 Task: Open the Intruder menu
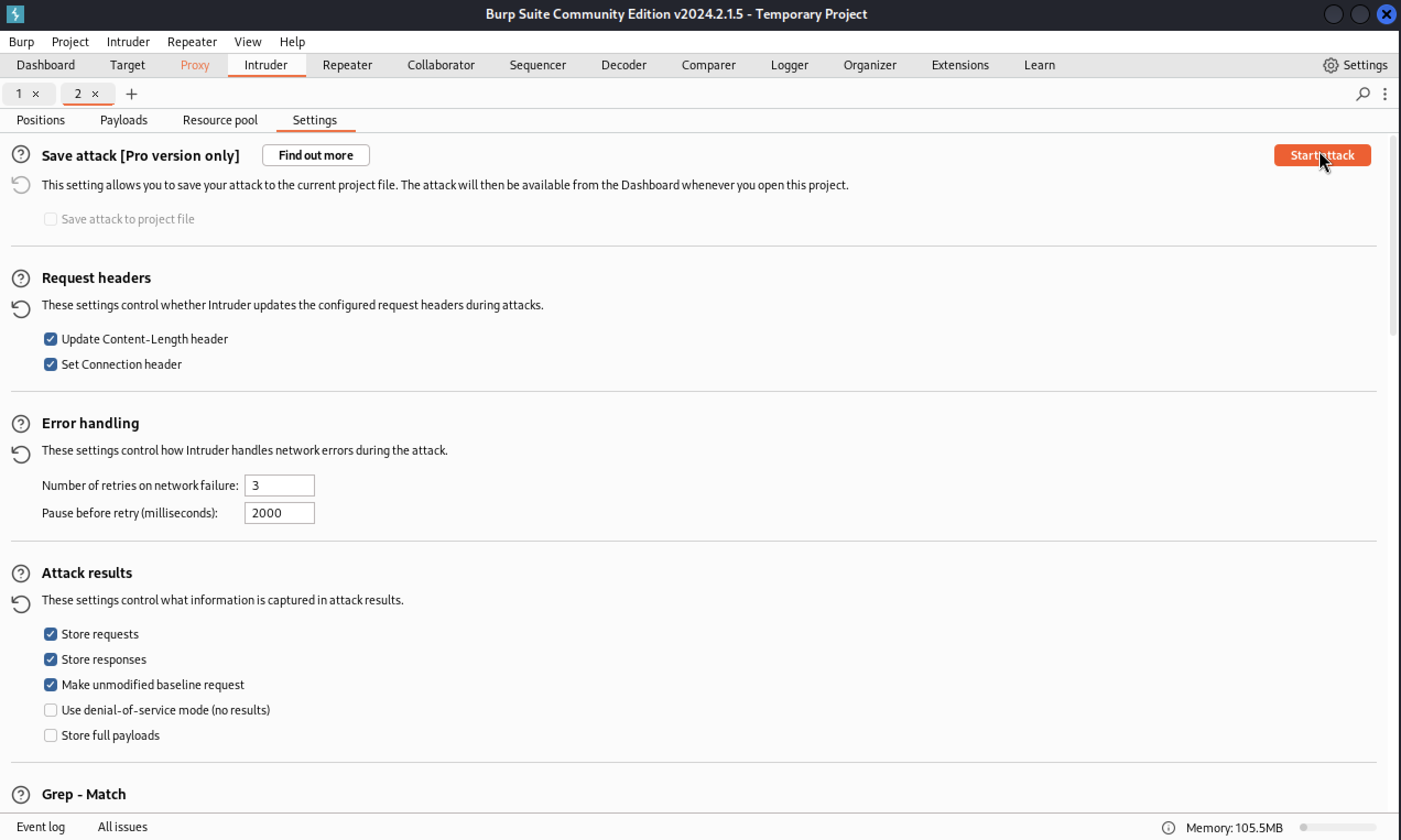point(128,42)
